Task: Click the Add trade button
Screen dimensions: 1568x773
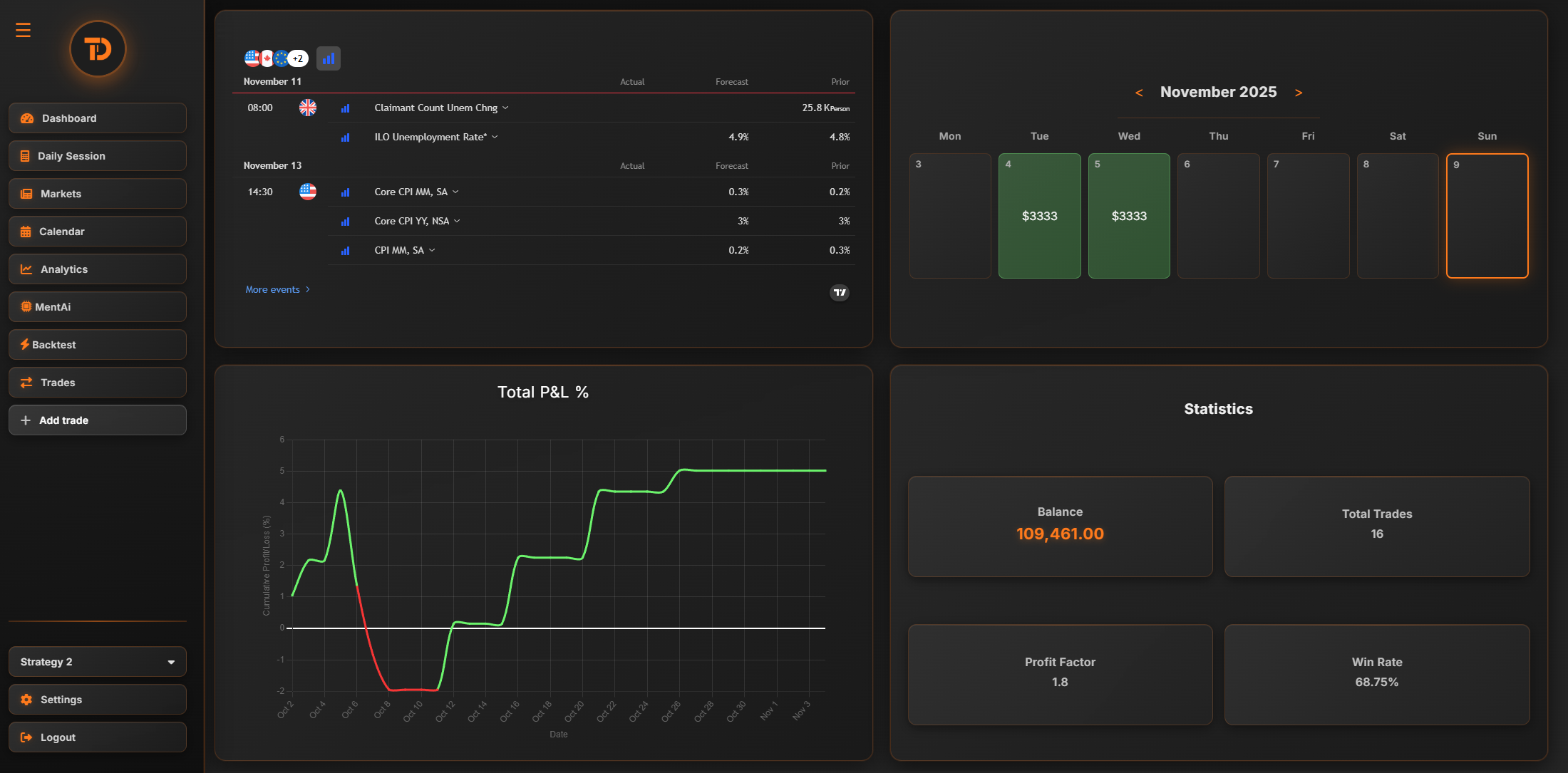Action: coord(98,420)
